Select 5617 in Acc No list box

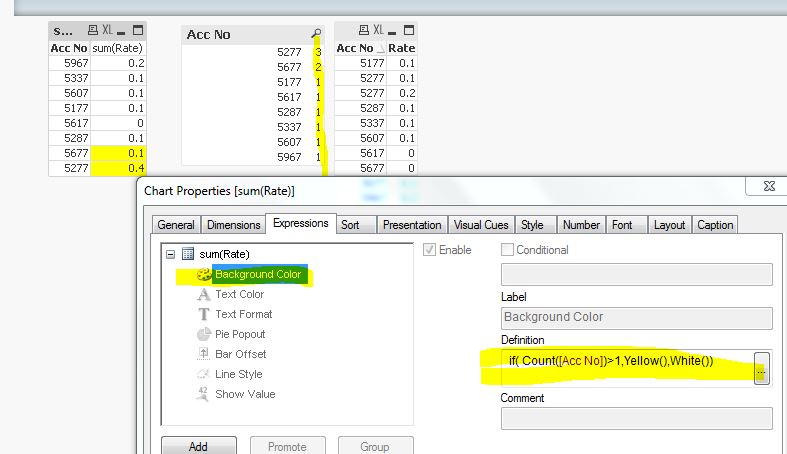(251, 97)
